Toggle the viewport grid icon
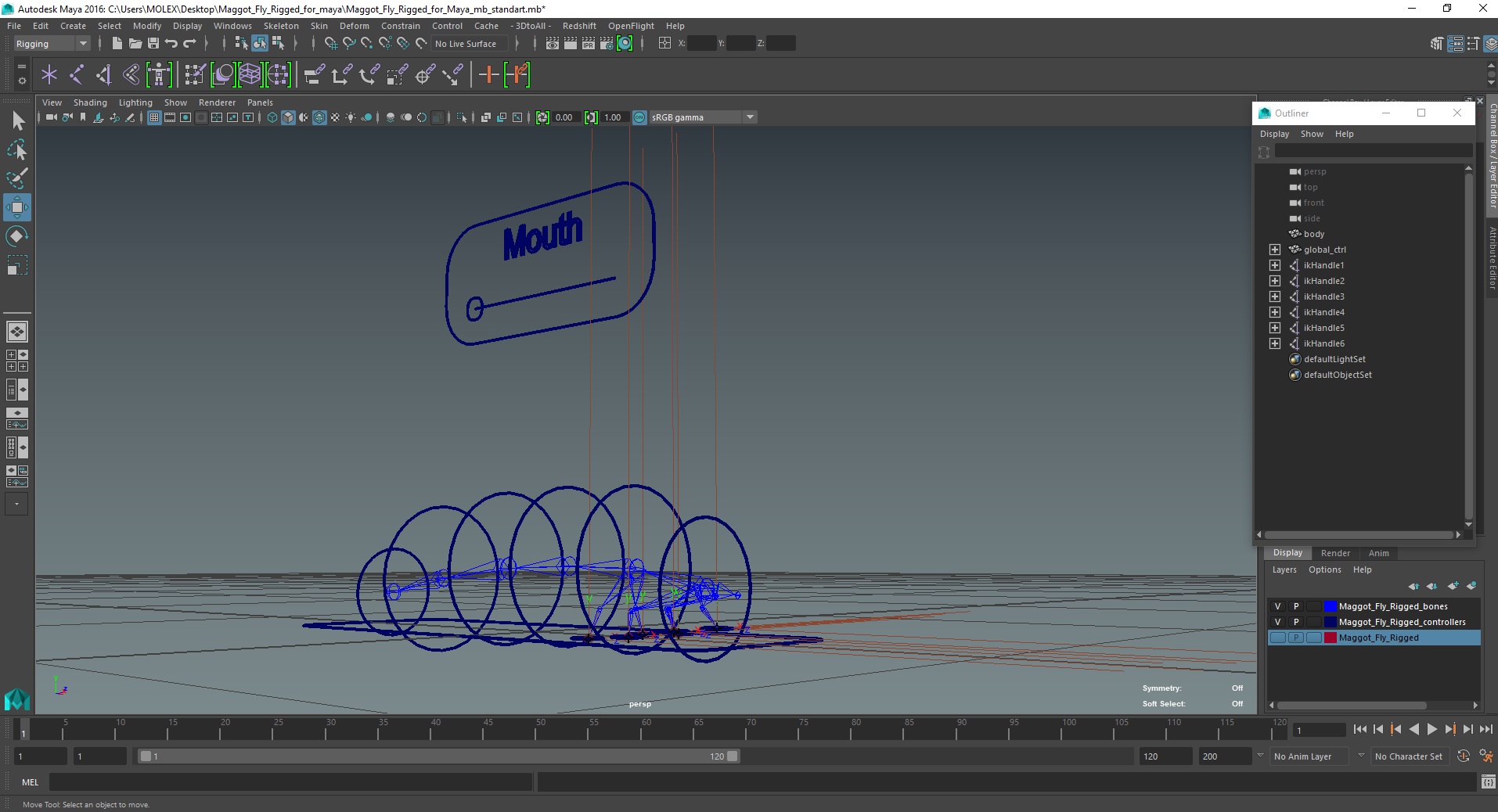This screenshot has width=1498, height=812. pyautogui.click(x=154, y=117)
